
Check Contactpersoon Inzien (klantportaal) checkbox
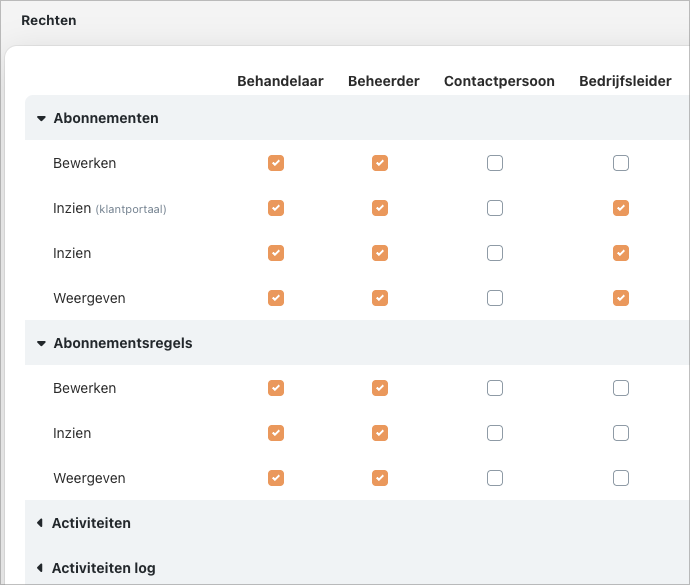pos(495,208)
